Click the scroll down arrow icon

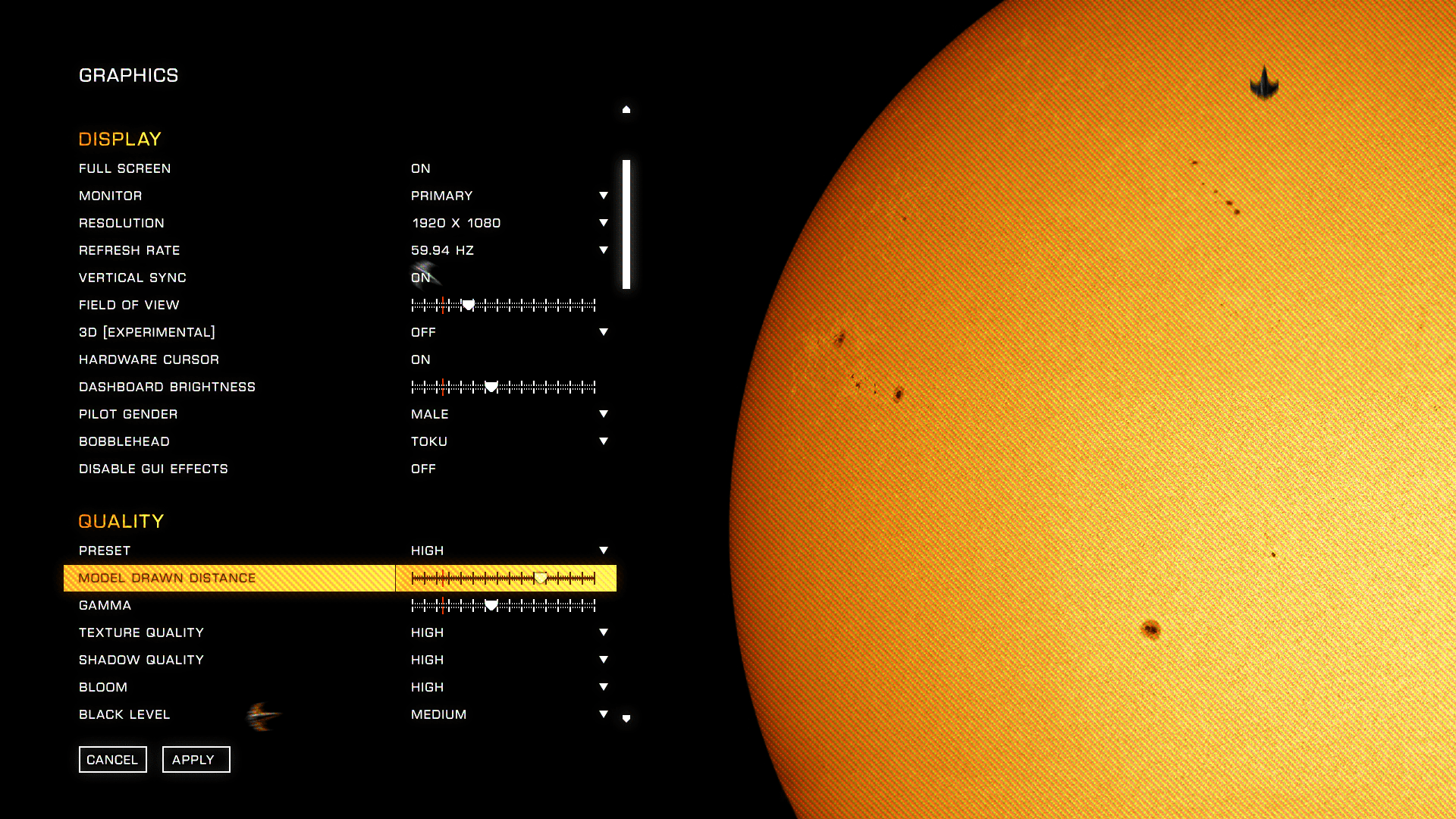click(x=626, y=718)
